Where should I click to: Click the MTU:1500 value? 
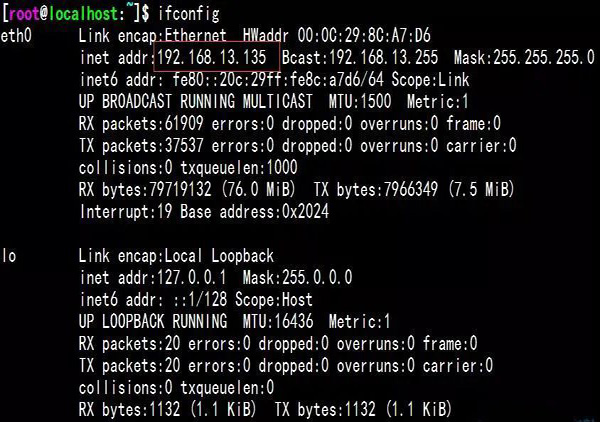click(360, 101)
